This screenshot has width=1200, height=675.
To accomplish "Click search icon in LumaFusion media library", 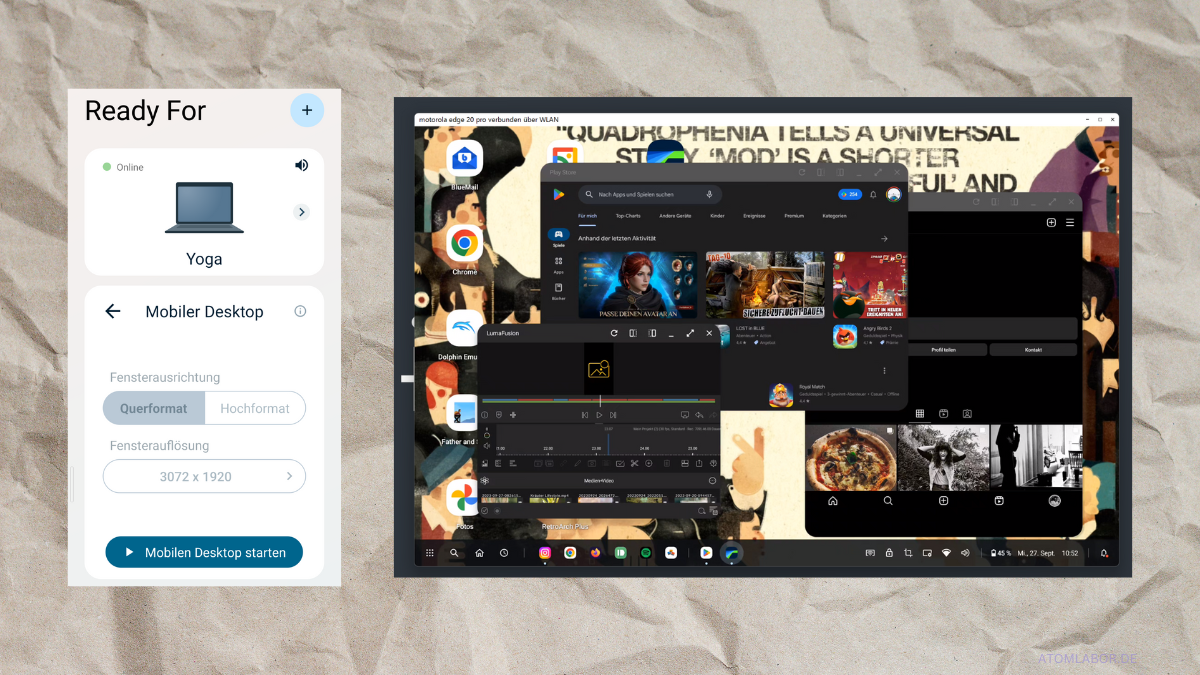I will click(x=702, y=511).
